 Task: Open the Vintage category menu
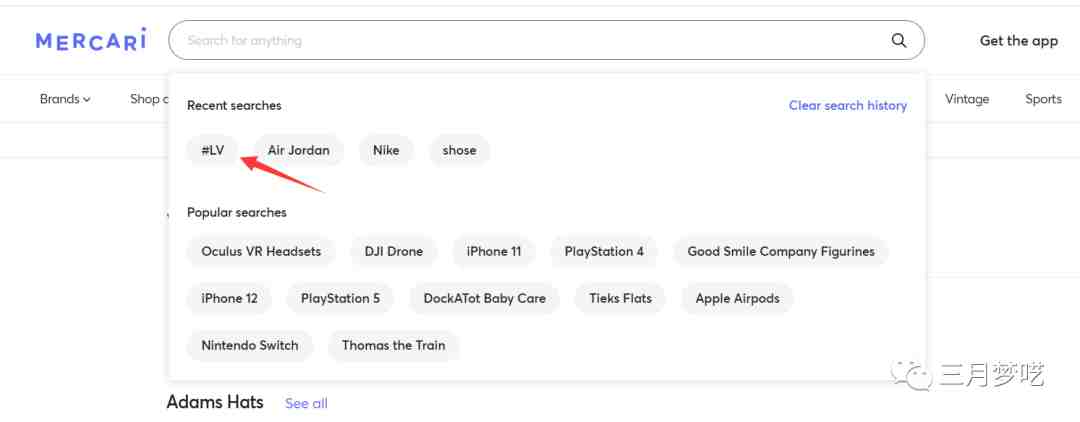pos(967,99)
